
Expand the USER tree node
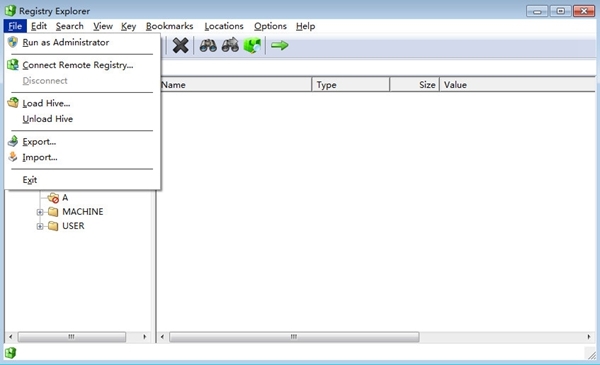coord(40,226)
